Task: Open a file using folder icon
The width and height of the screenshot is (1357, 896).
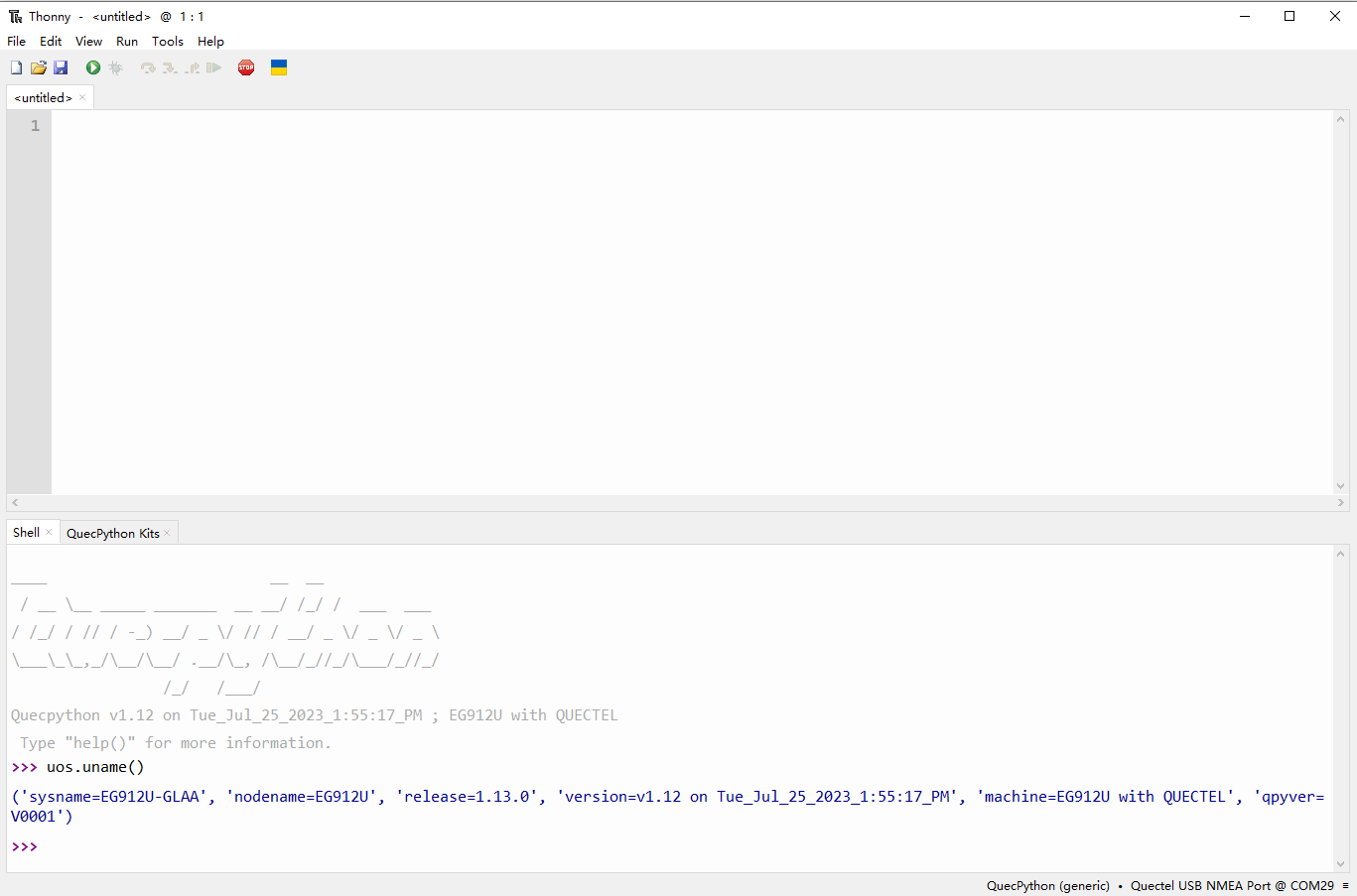Action: pos(39,67)
